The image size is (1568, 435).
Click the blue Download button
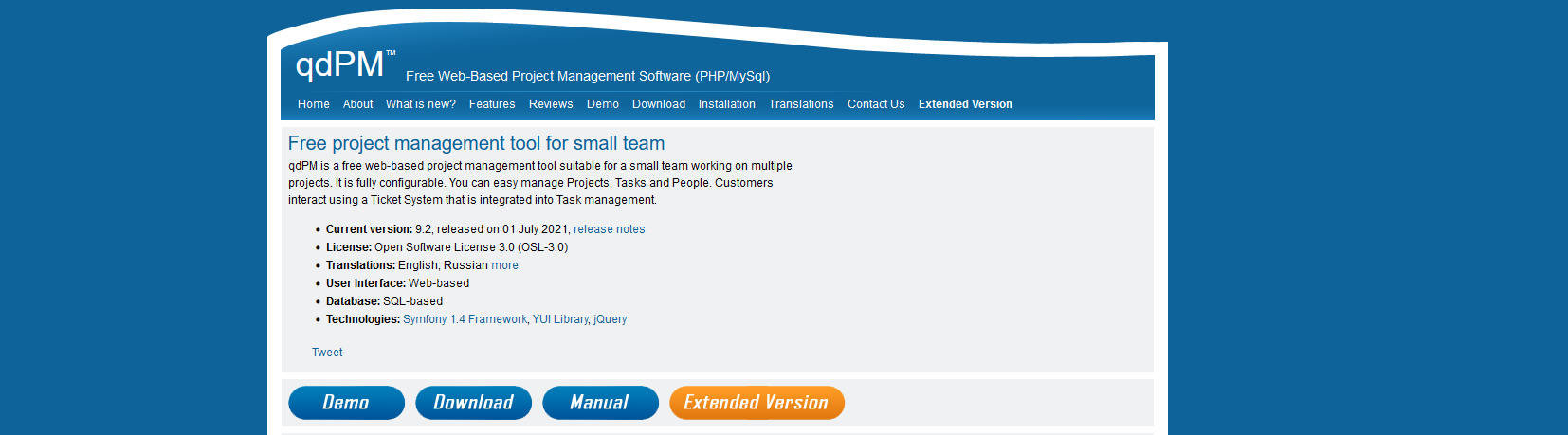tap(473, 403)
